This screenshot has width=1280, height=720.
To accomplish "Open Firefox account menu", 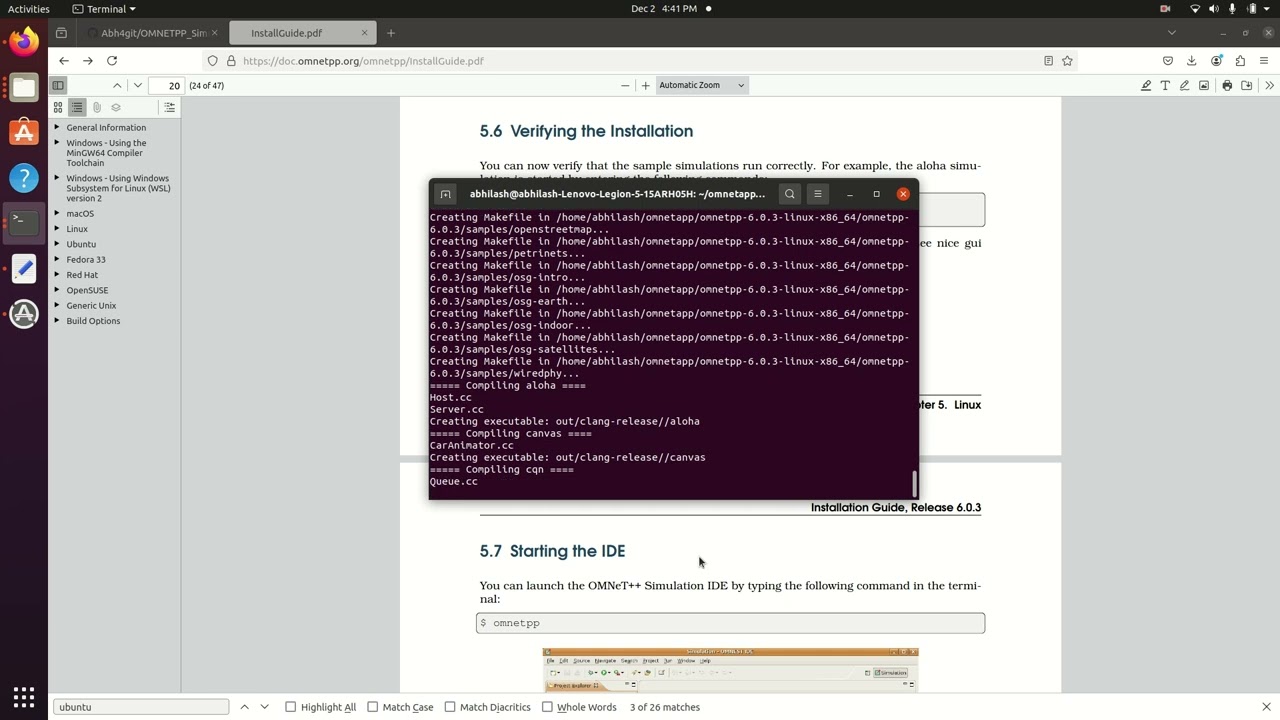I will (x=1216, y=61).
